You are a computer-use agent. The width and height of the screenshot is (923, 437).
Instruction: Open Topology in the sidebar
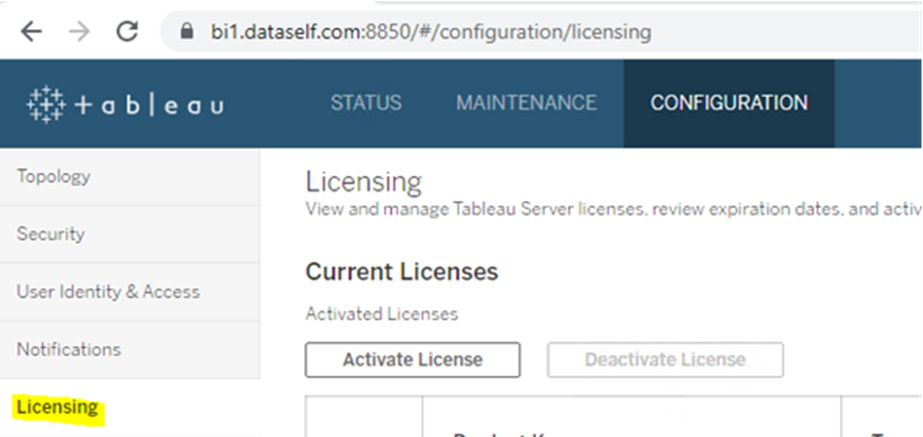click(x=54, y=176)
